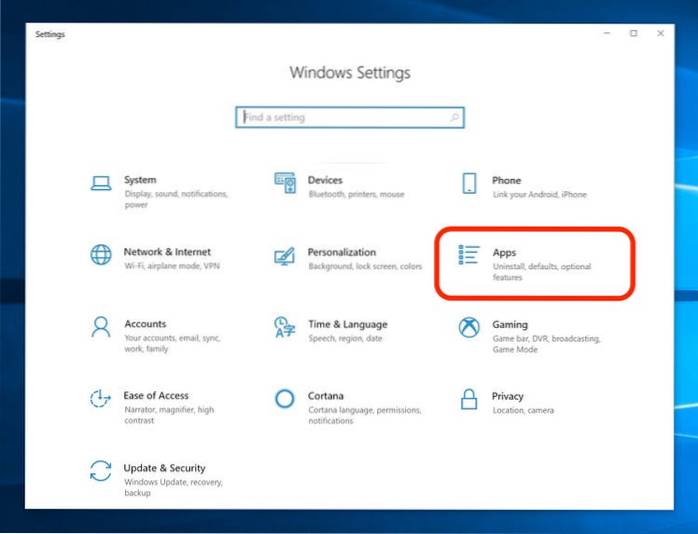The height and width of the screenshot is (534, 698).
Task: Open Devices via keyboard icon
Action: click(285, 183)
